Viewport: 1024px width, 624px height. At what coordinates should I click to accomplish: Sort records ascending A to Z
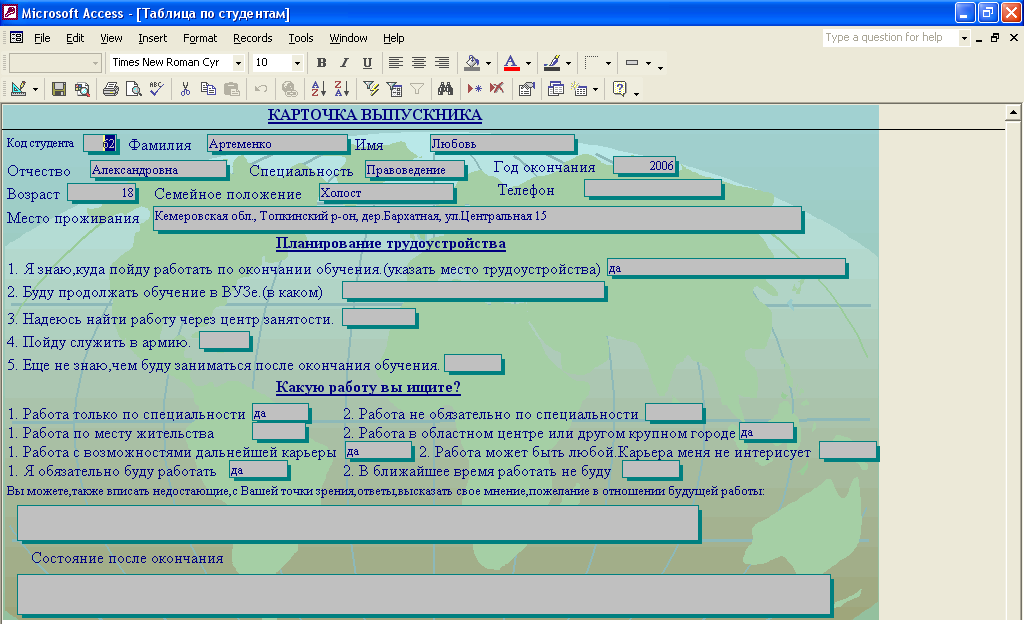click(321, 89)
